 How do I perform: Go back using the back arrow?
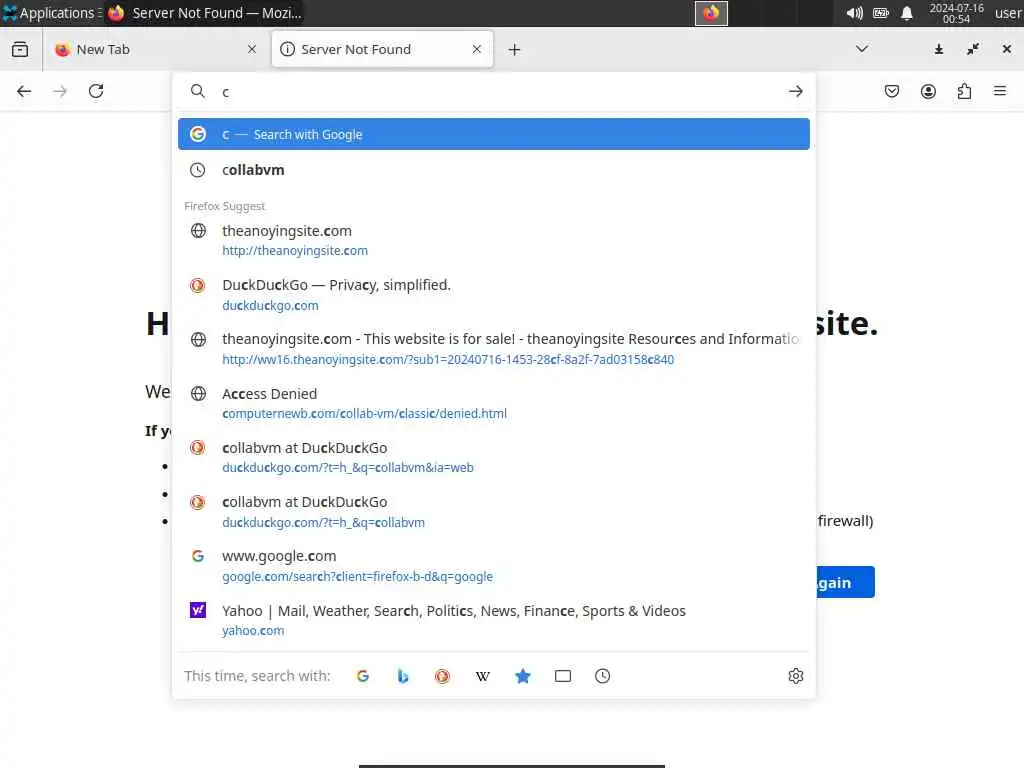(x=24, y=91)
